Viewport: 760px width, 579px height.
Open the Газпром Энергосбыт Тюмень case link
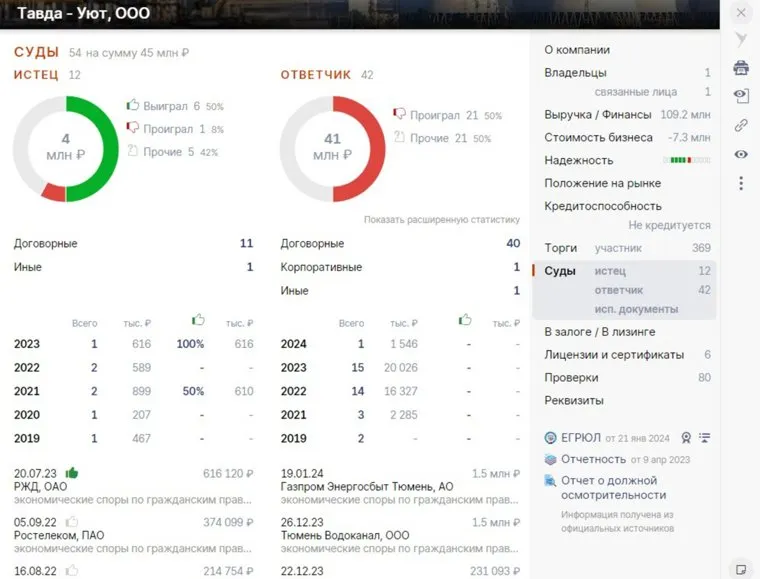[x=367, y=487]
